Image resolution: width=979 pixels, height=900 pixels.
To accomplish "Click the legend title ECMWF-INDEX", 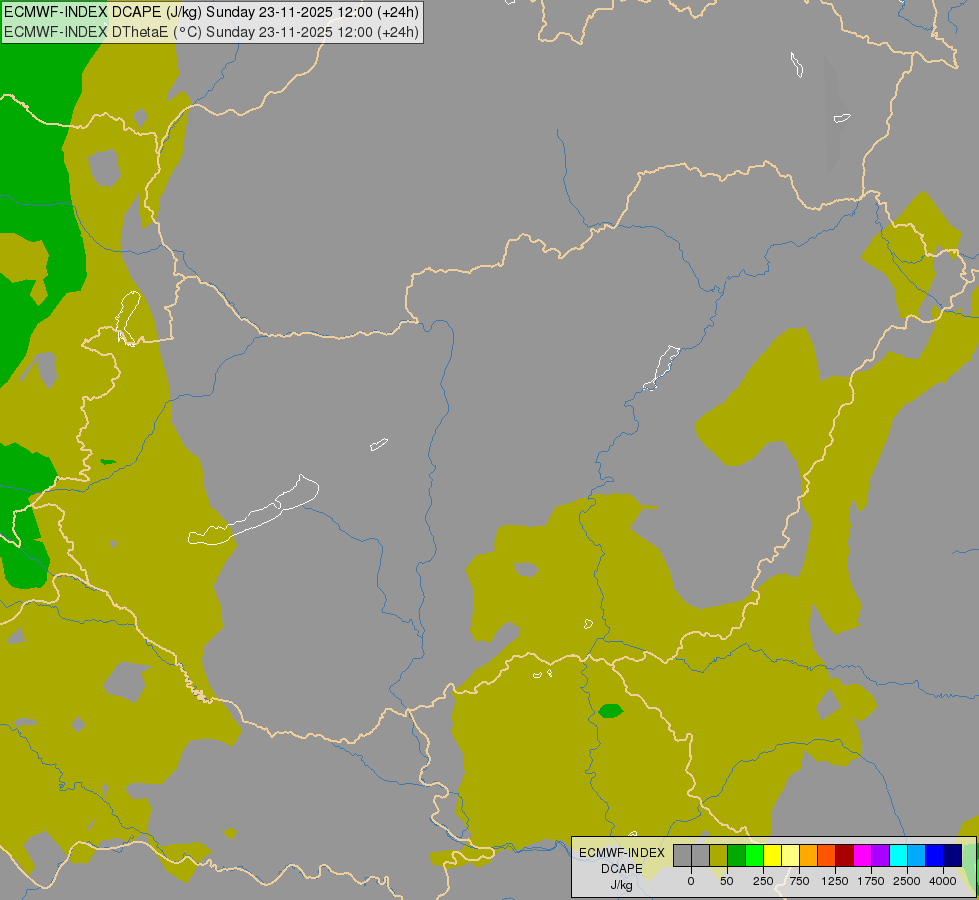I will click(x=622, y=853).
